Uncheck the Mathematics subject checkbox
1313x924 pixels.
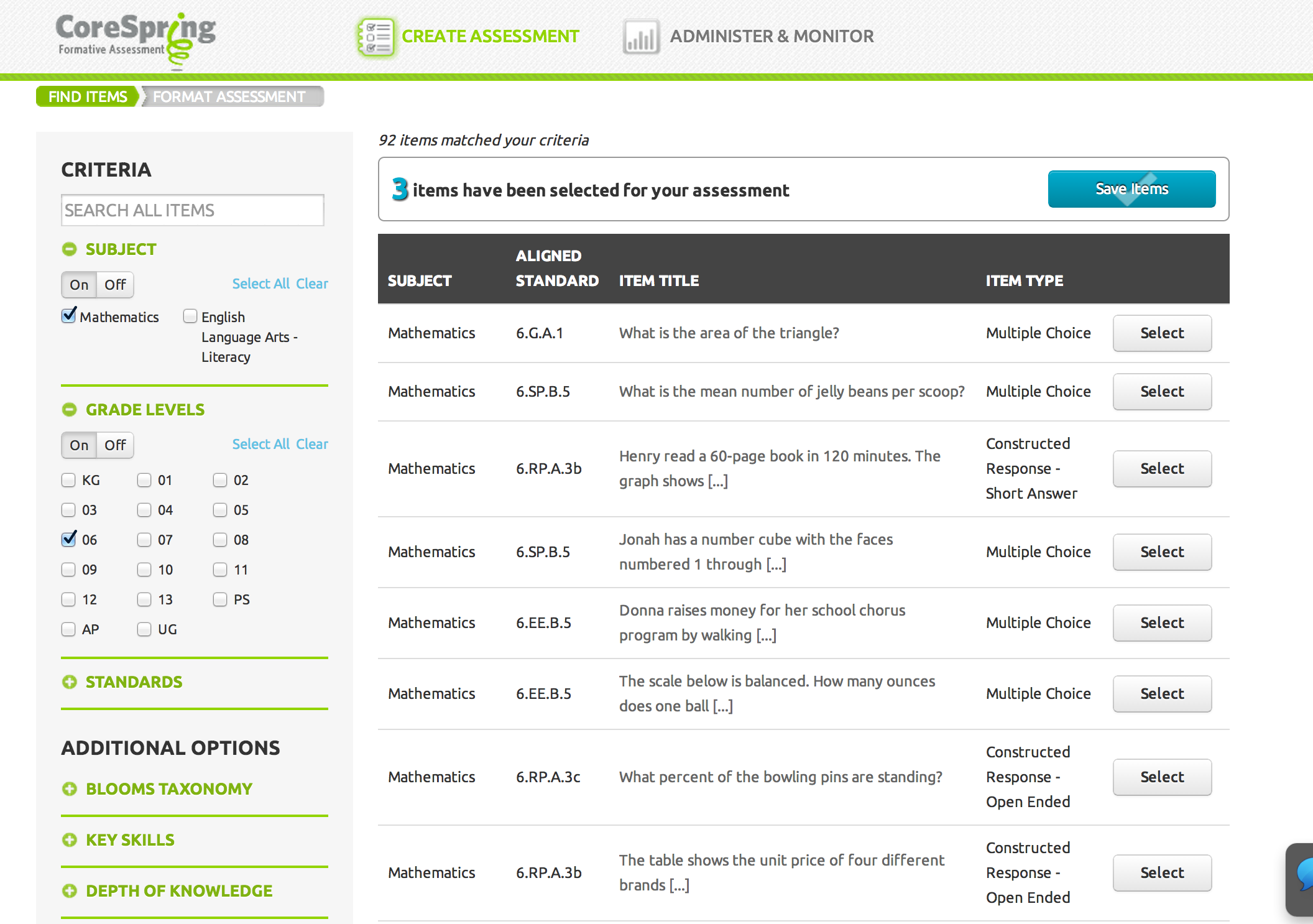[68, 316]
